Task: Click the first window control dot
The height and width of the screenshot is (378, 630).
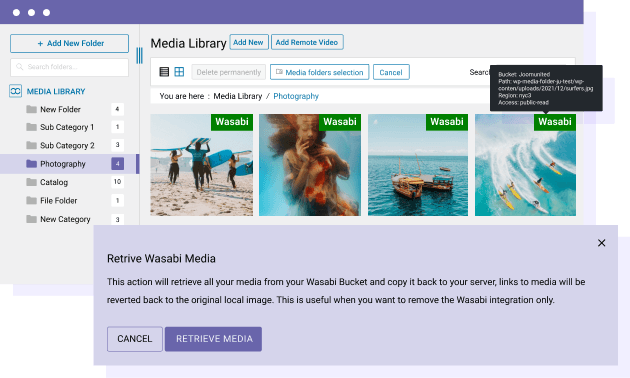Action: click(16, 12)
